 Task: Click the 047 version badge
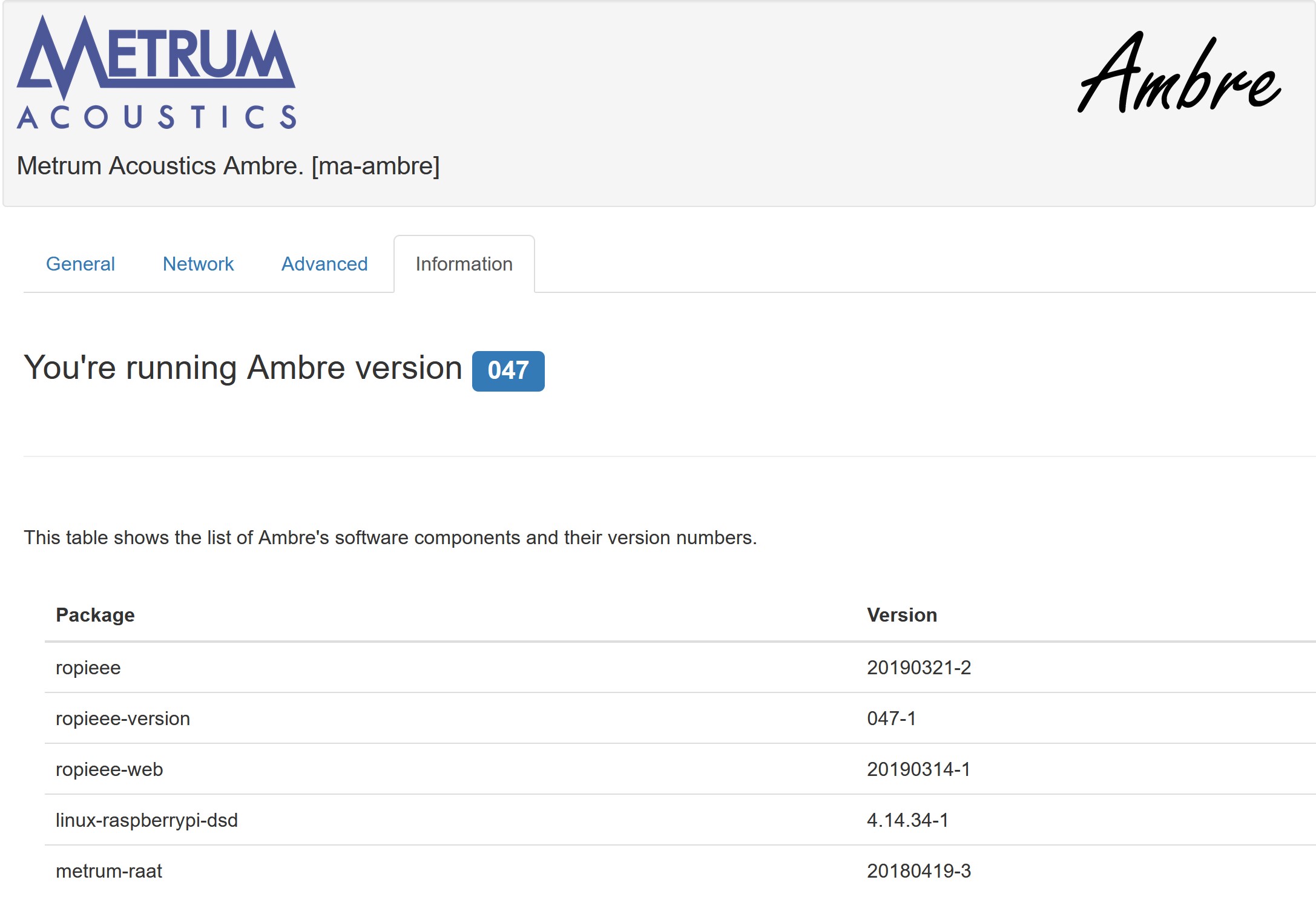click(x=508, y=371)
